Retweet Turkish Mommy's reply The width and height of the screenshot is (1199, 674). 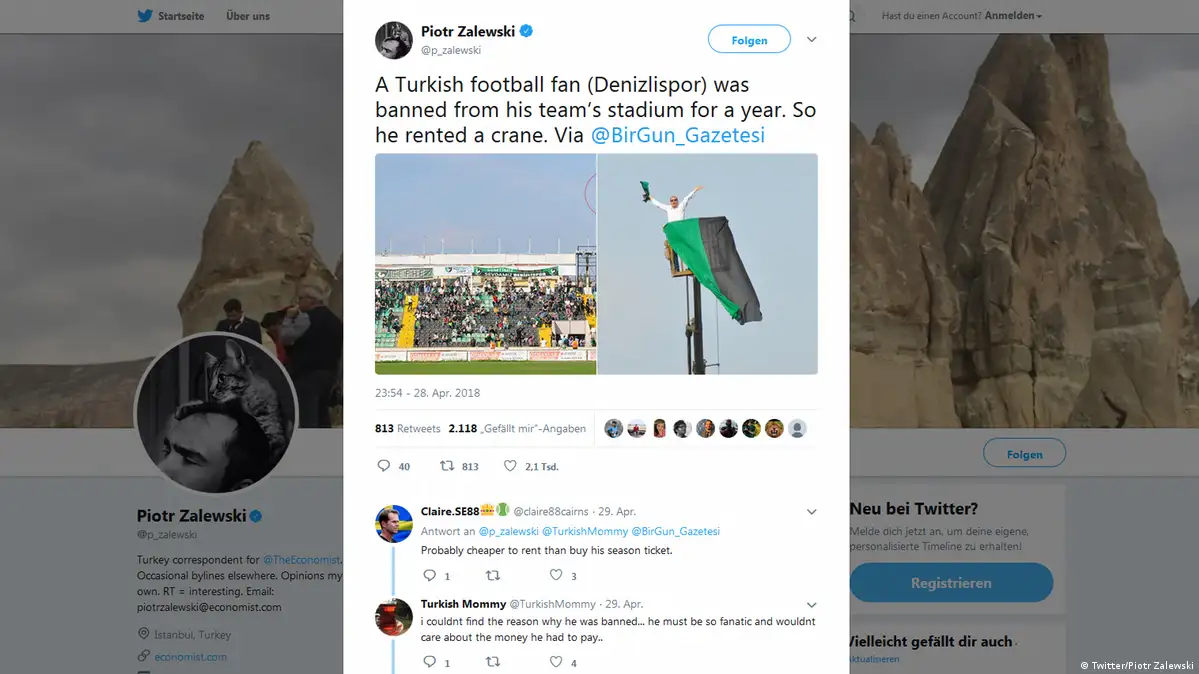[x=492, y=662]
